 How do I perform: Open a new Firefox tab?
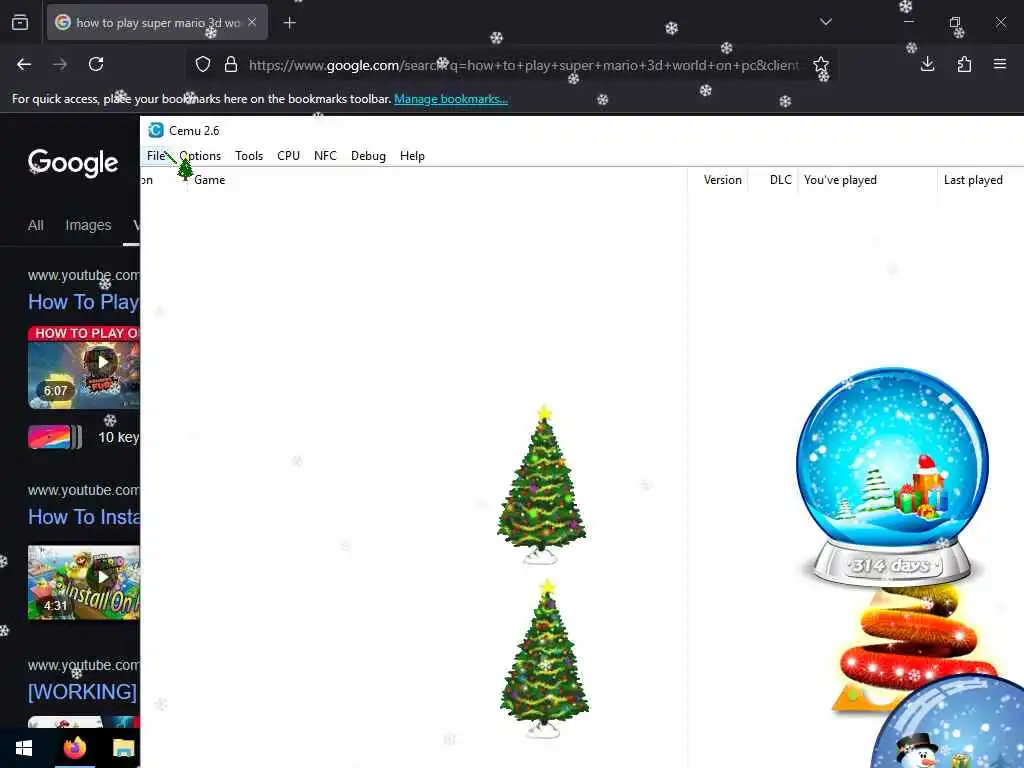click(x=290, y=23)
